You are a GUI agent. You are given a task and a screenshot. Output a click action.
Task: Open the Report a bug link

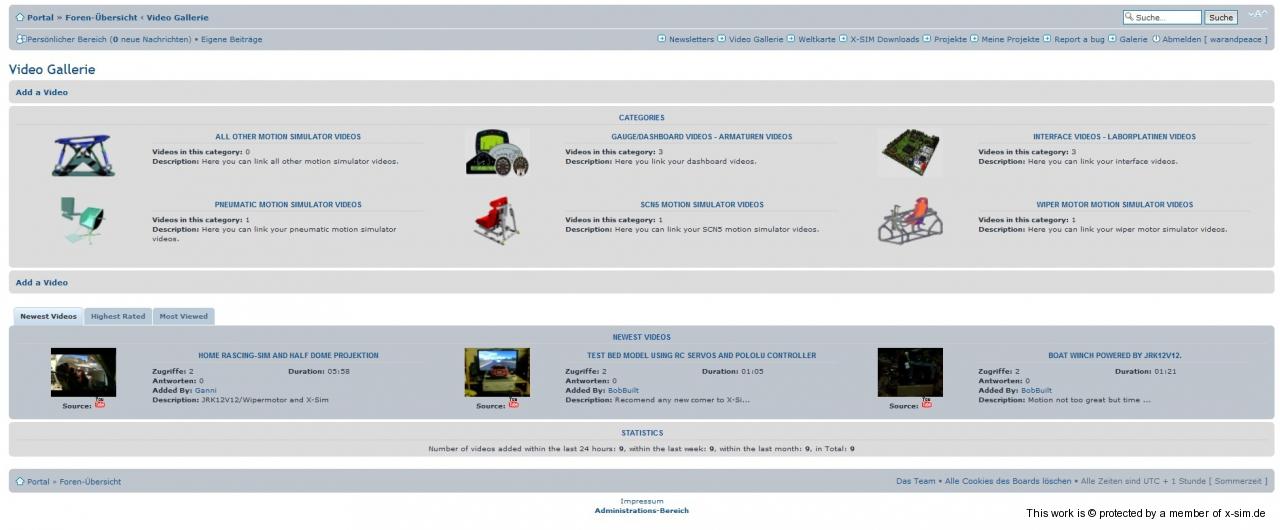(x=1079, y=40)
